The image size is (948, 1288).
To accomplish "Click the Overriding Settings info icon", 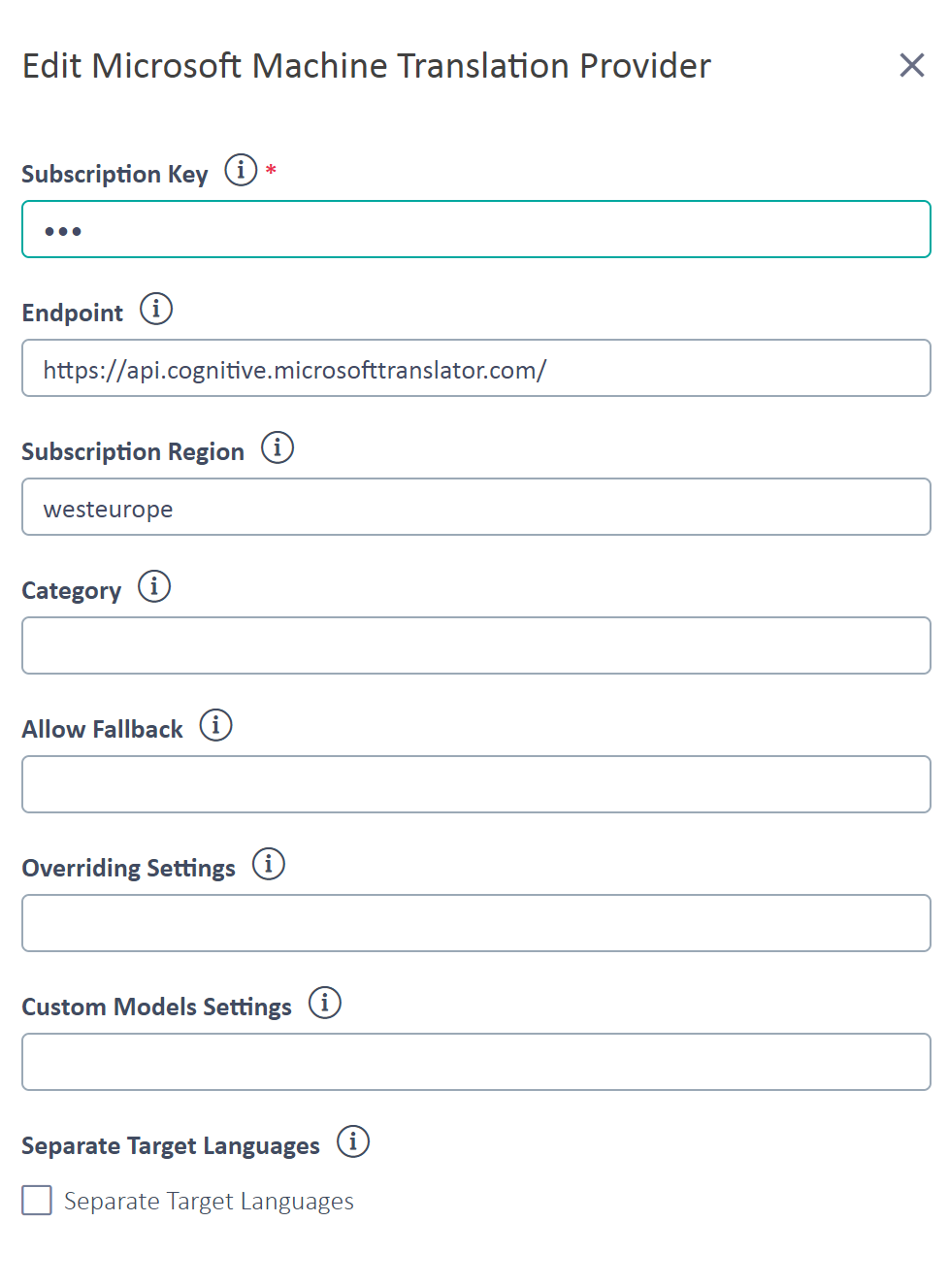I will 269,864.
